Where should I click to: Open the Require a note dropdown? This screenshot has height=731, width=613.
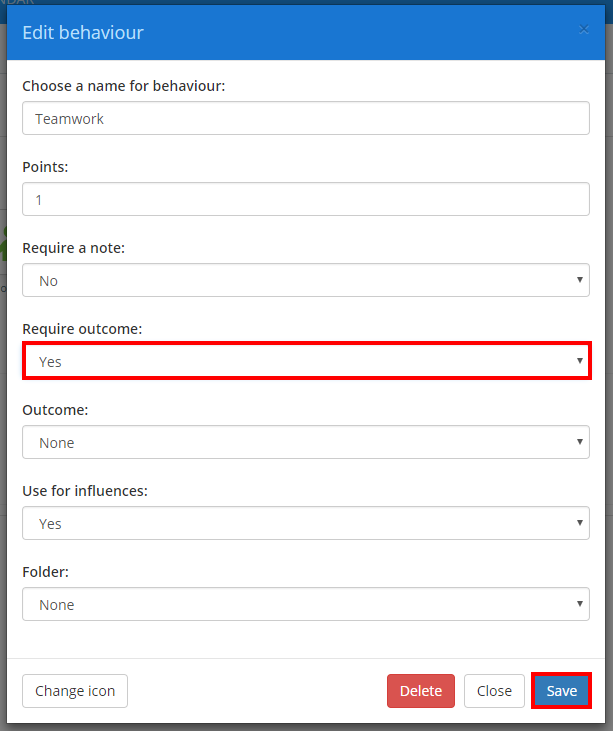305,280
